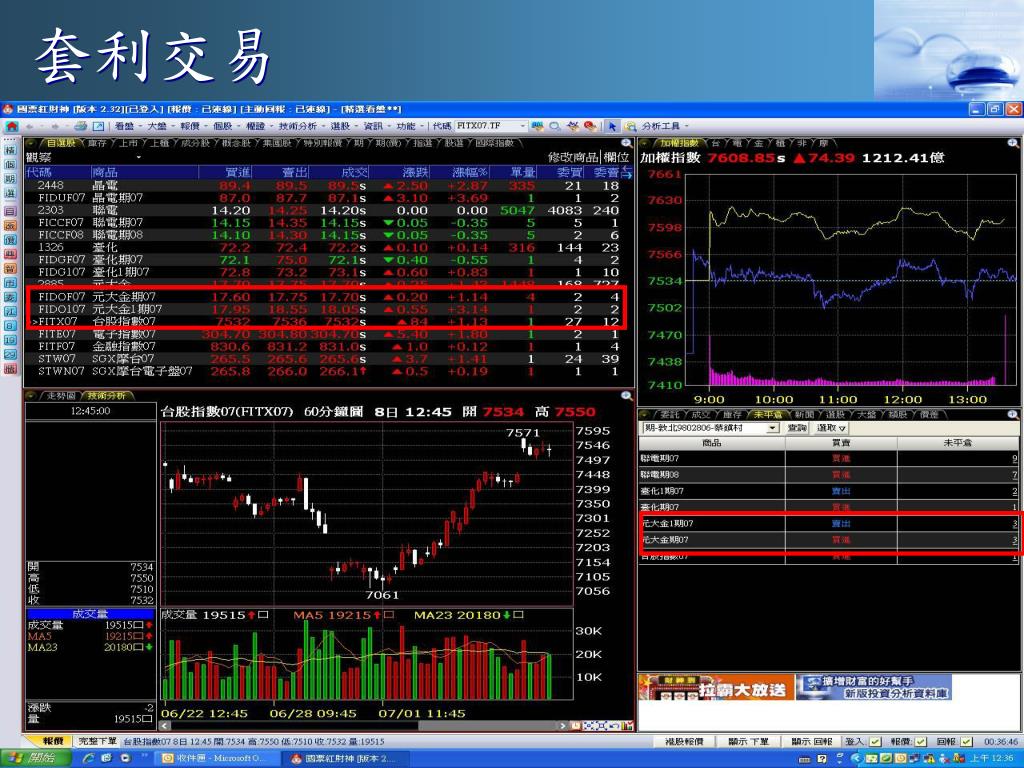The height and width of the screenshot is (768, 1024).
Task: Click the printer icon in the toolbar
Action: pos(81,126)
